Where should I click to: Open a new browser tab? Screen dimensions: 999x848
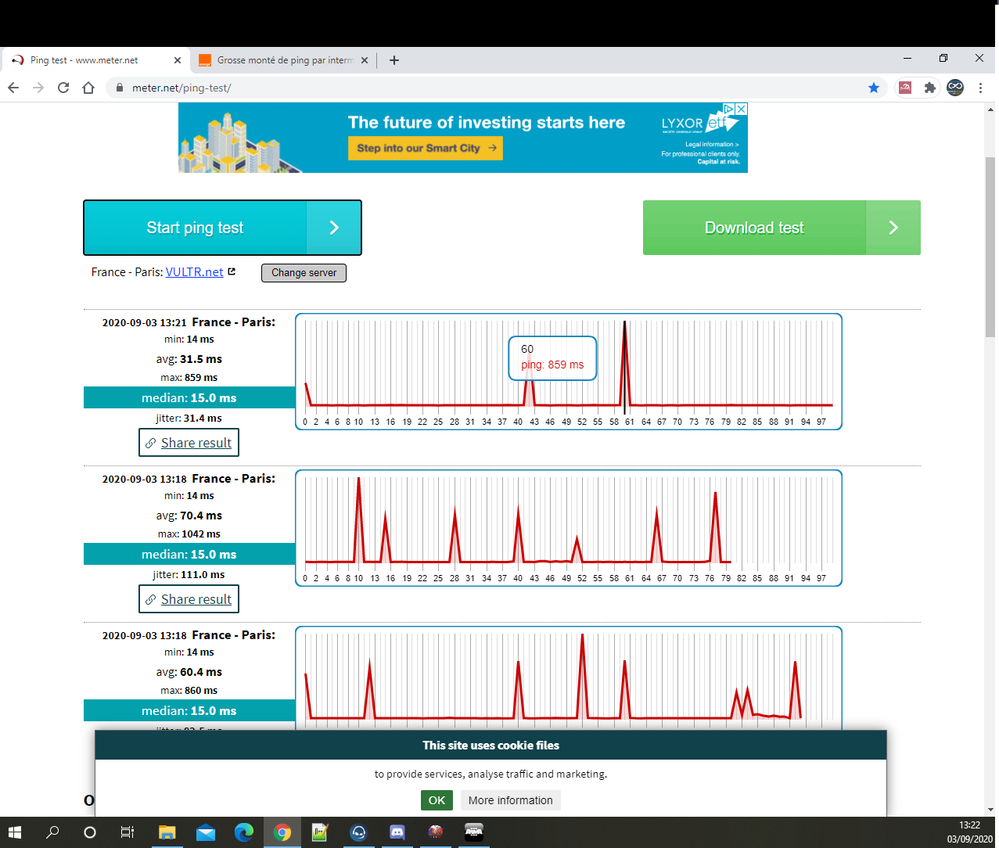(x=394, y=60)
